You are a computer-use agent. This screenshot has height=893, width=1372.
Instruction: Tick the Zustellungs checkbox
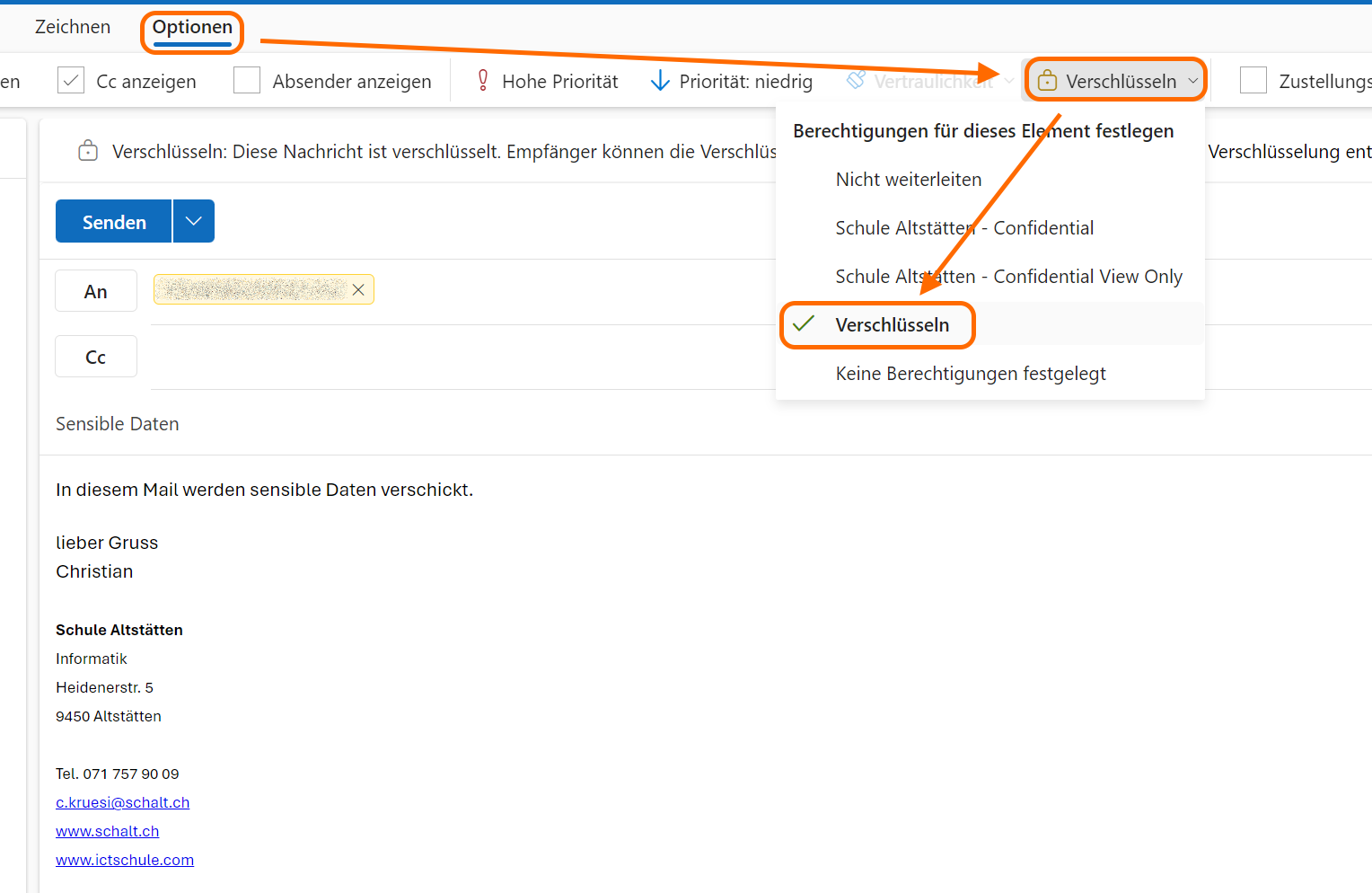coord(1253,81)
